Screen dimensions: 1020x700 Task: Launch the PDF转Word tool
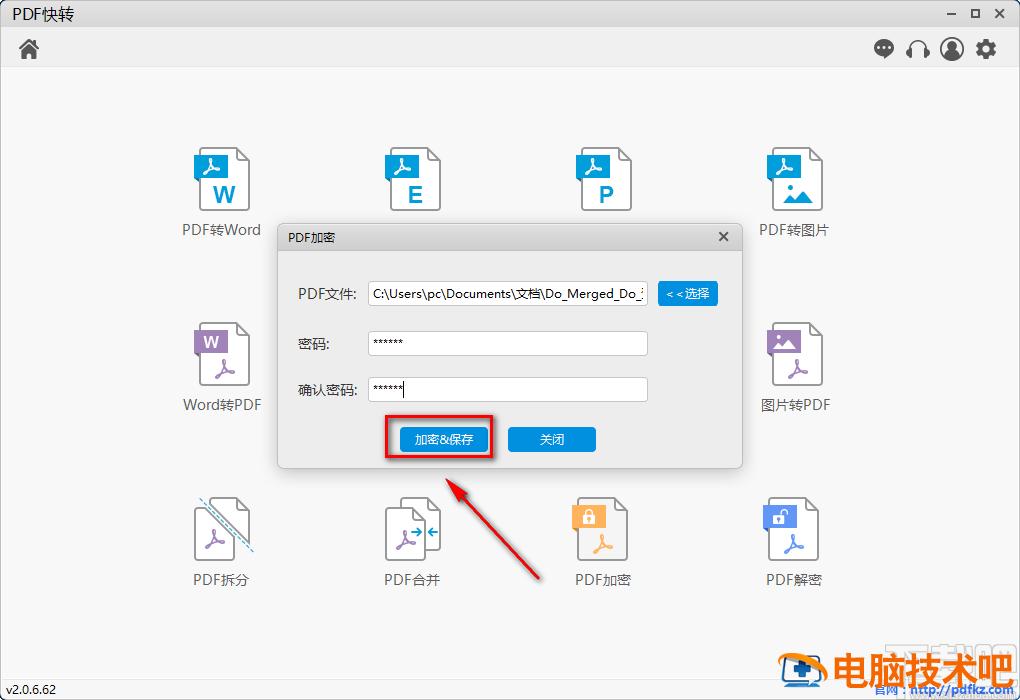click(x=222, y=179)
